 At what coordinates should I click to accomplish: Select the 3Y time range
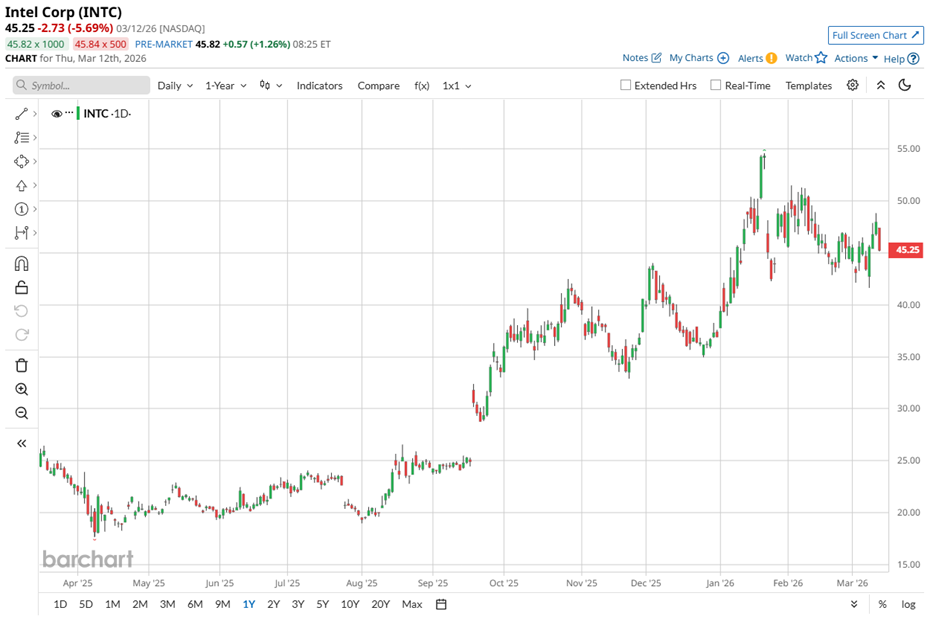pos(298,605)
